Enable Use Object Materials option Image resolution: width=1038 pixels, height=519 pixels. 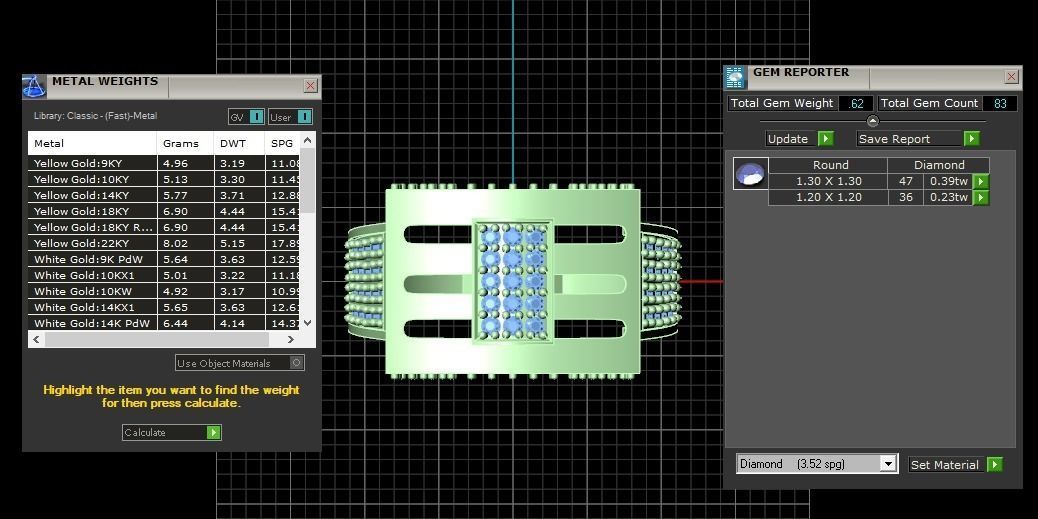[240, 363]
